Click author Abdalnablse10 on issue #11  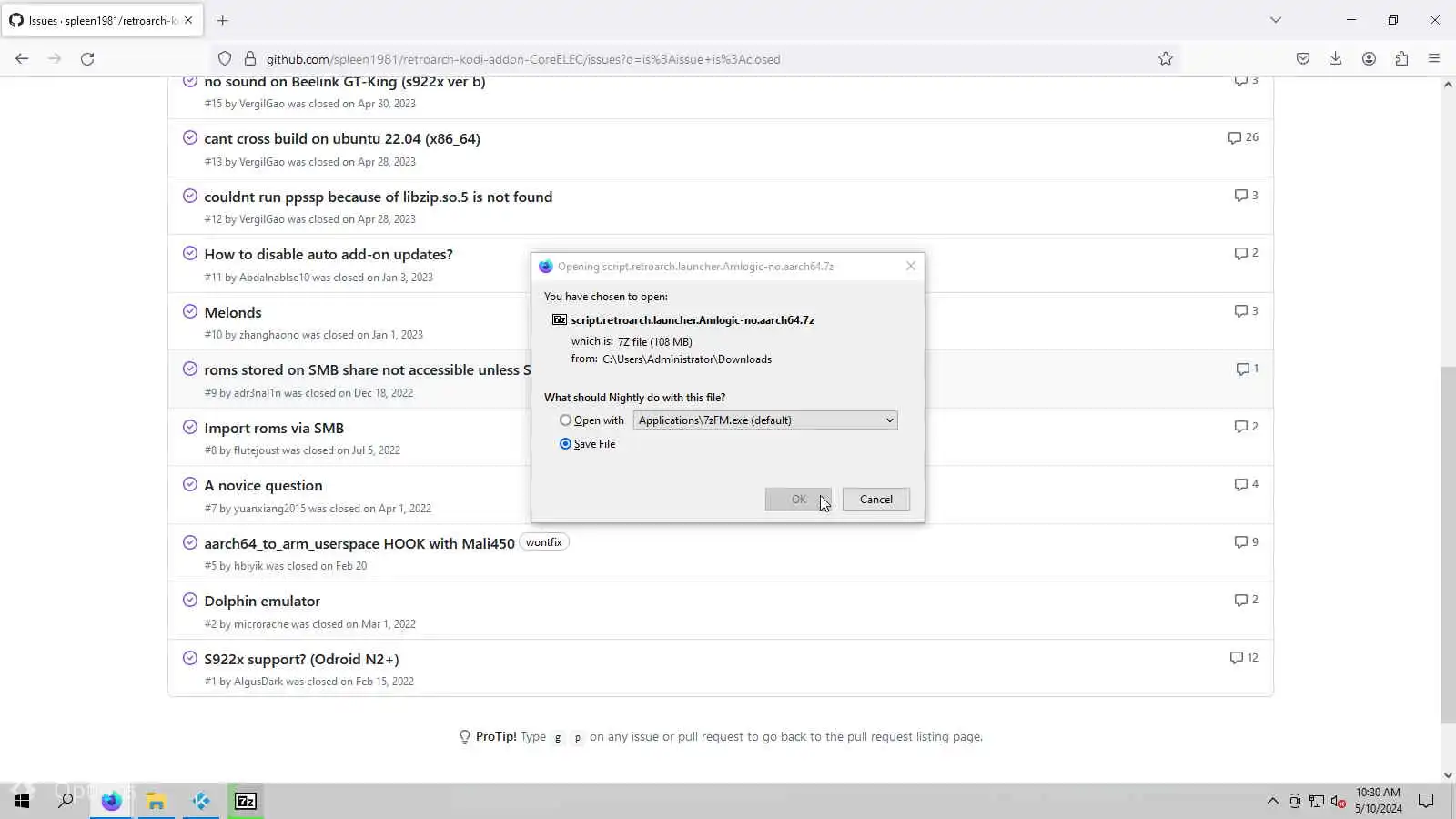click(274, 278)
